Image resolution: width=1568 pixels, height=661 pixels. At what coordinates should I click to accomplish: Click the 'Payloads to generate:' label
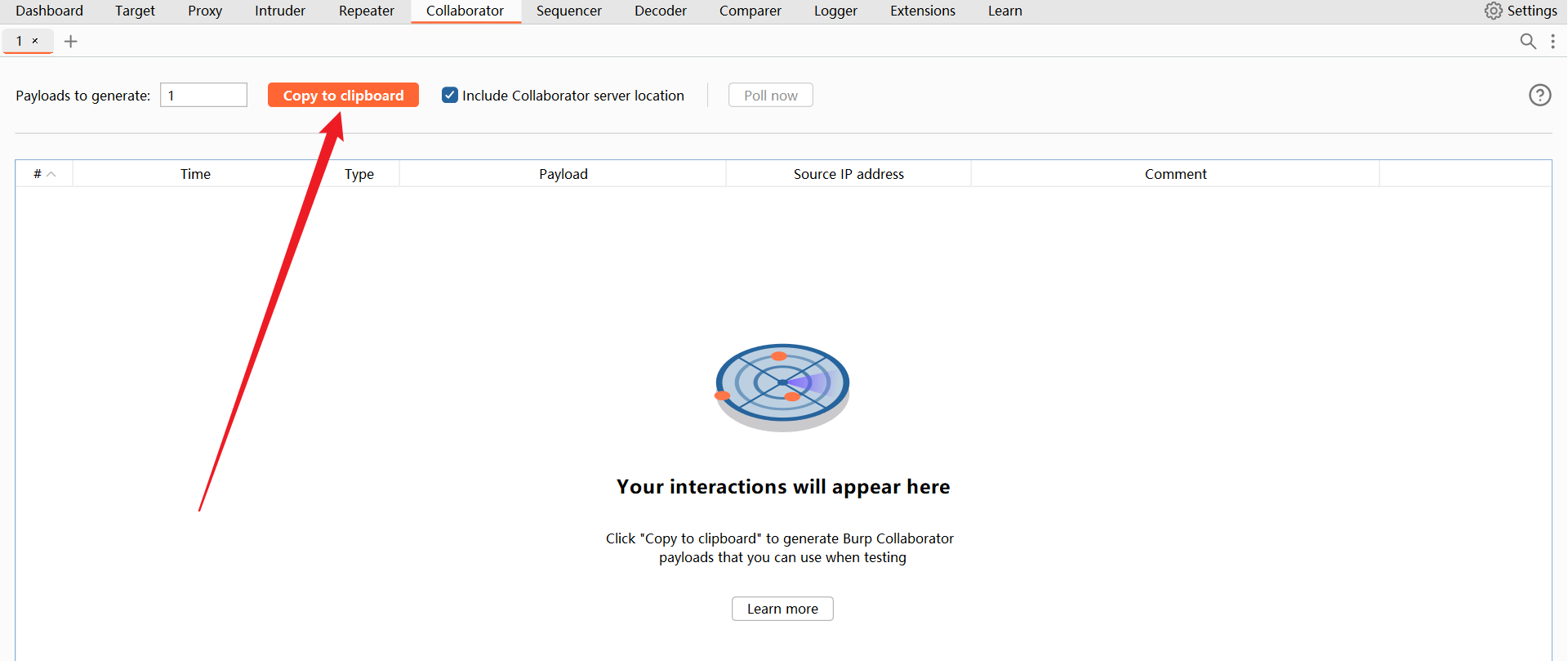83,96
